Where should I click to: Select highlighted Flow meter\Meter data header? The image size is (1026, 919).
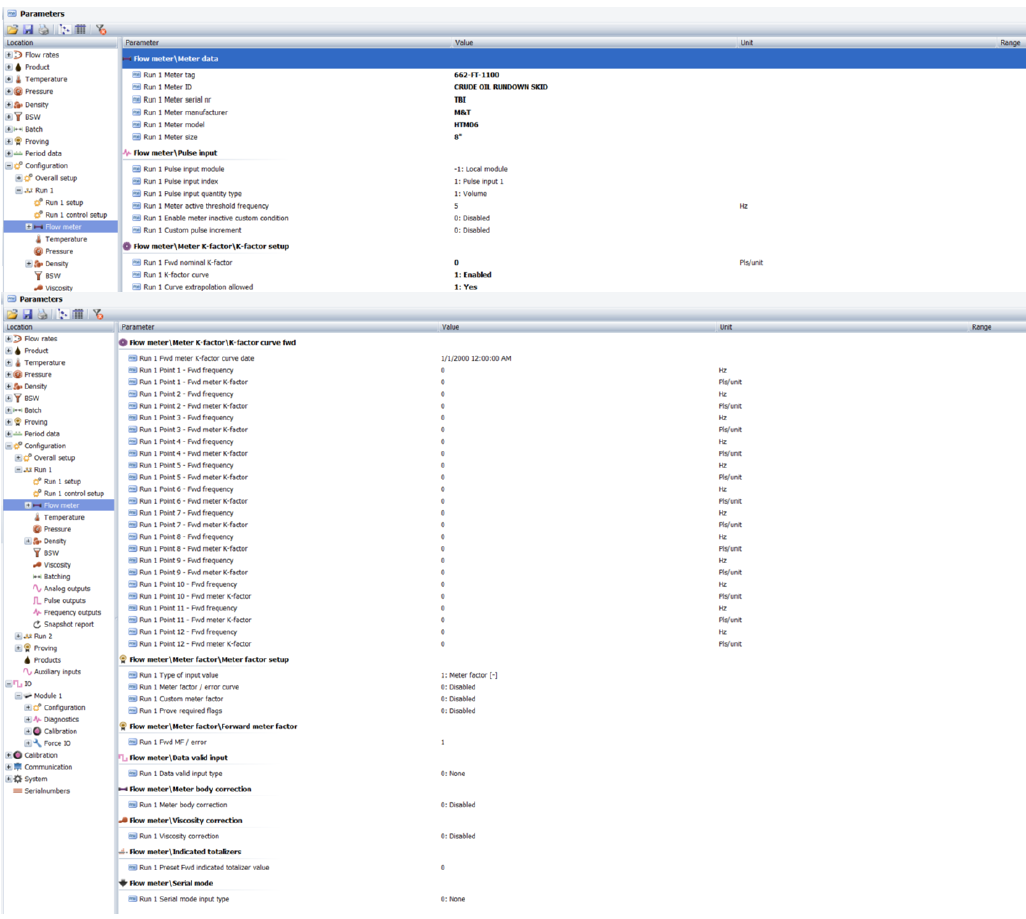click(573, 58)
